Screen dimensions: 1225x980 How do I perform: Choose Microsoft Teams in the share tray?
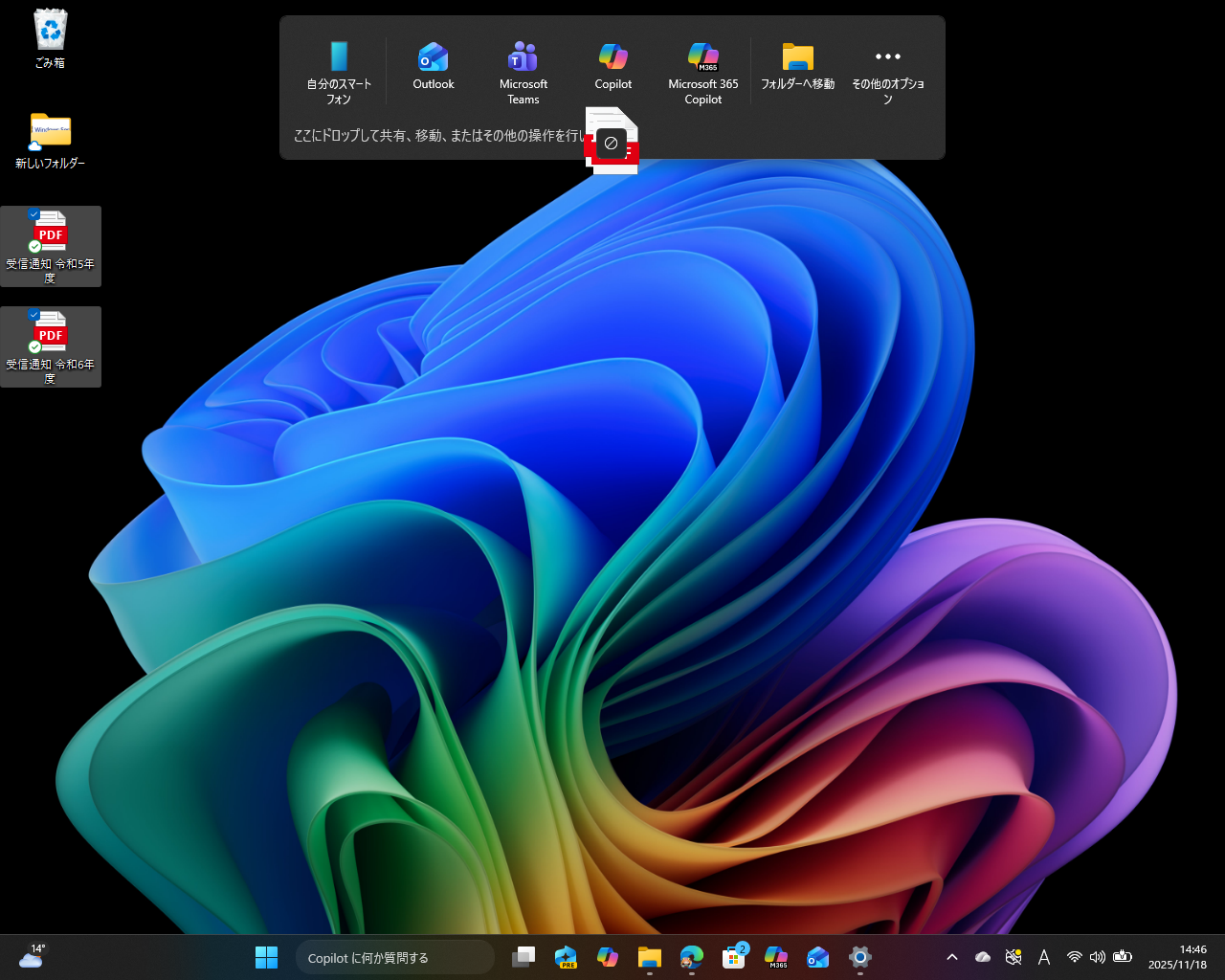pyautogui.click(x=523, y=72)
